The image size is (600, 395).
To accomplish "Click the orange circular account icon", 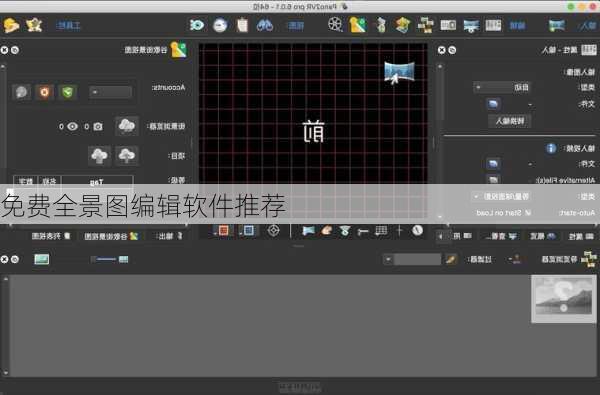I will click(44, 92).
